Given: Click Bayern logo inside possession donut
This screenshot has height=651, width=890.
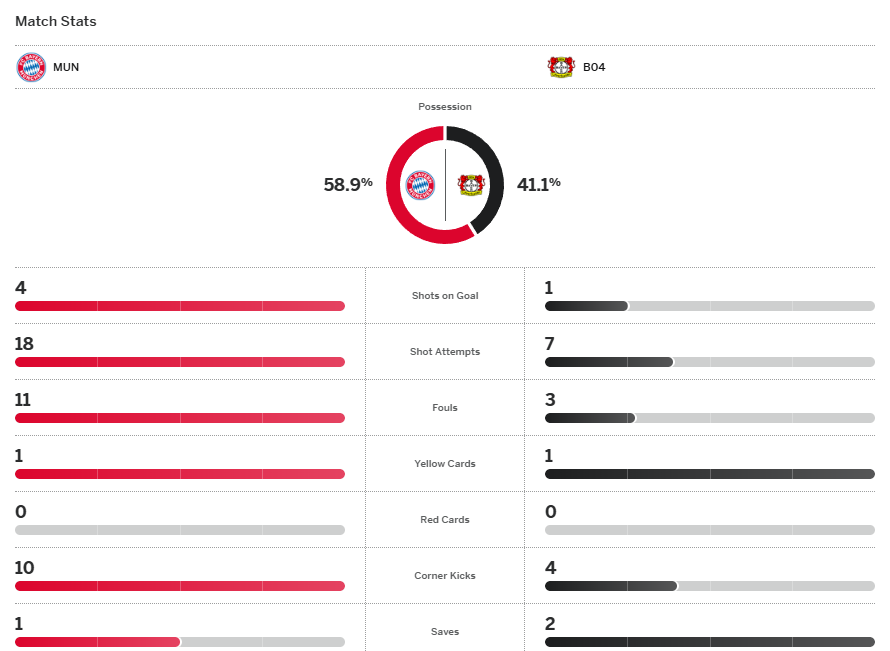Looking at the screenshot, I should pyautogui.click(x=420, y=185).
